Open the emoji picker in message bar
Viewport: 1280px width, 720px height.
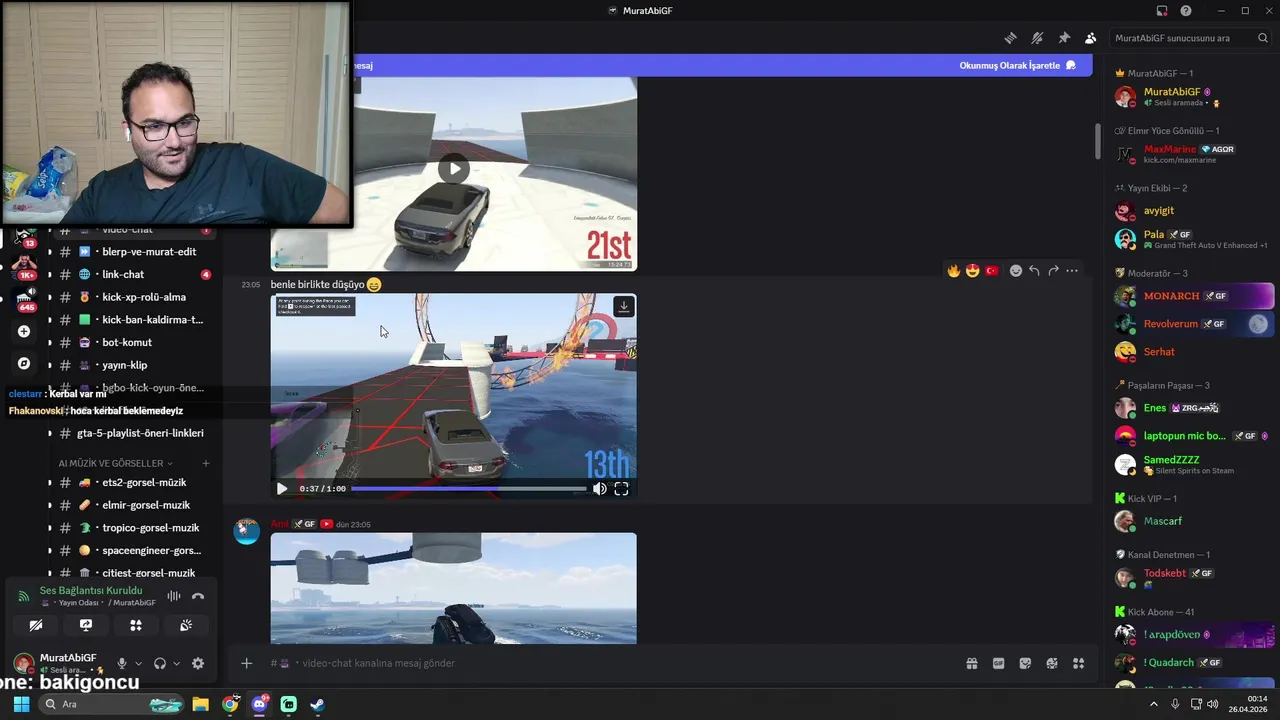[1052, 663]
